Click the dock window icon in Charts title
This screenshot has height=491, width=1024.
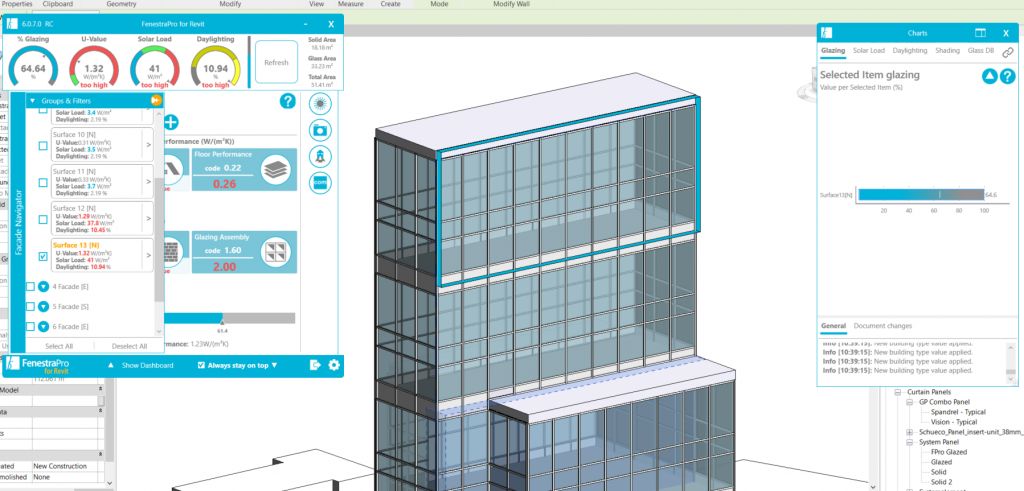click(980, 33)
